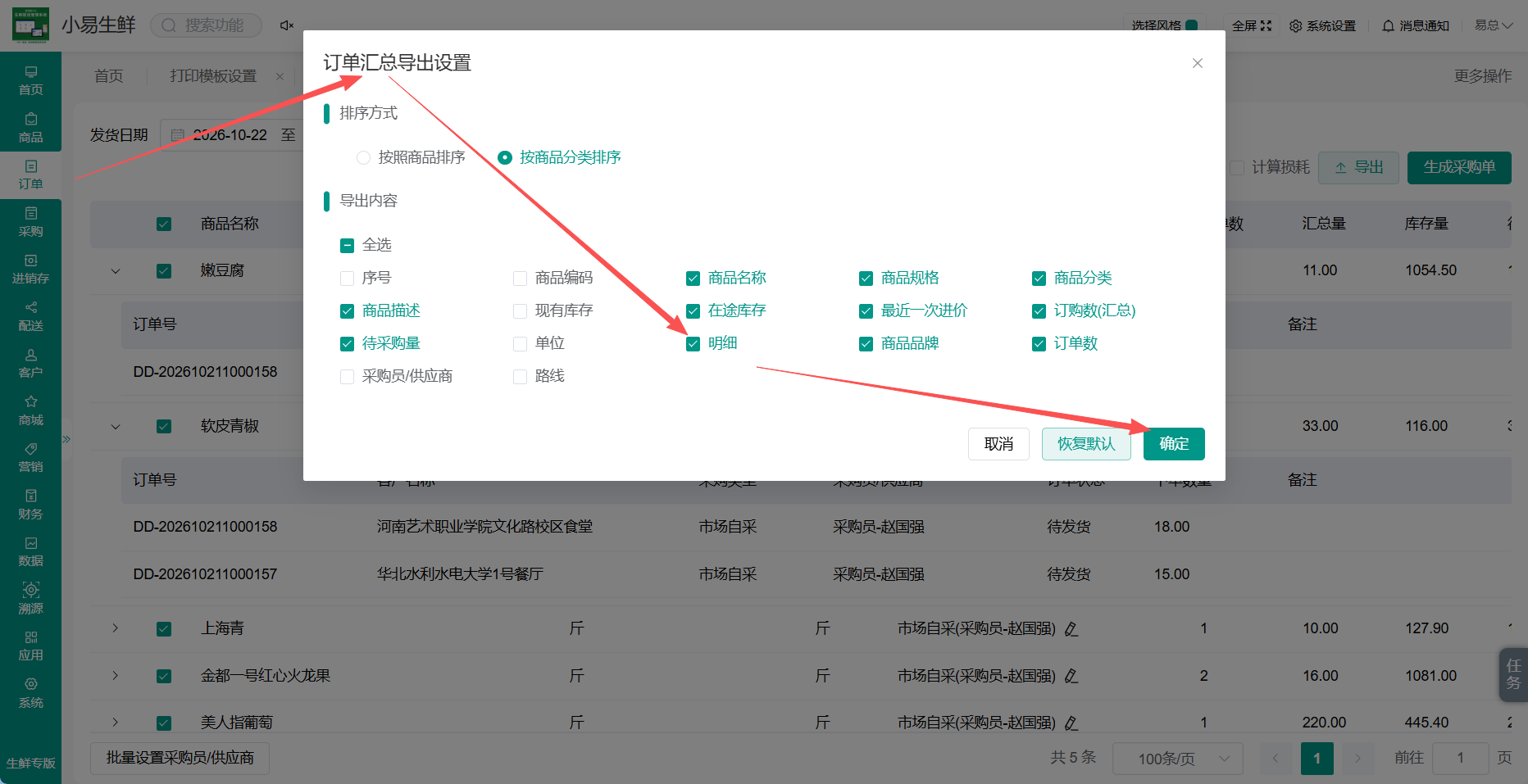Open the 采购 sidebar module

[x=30, y=222]
